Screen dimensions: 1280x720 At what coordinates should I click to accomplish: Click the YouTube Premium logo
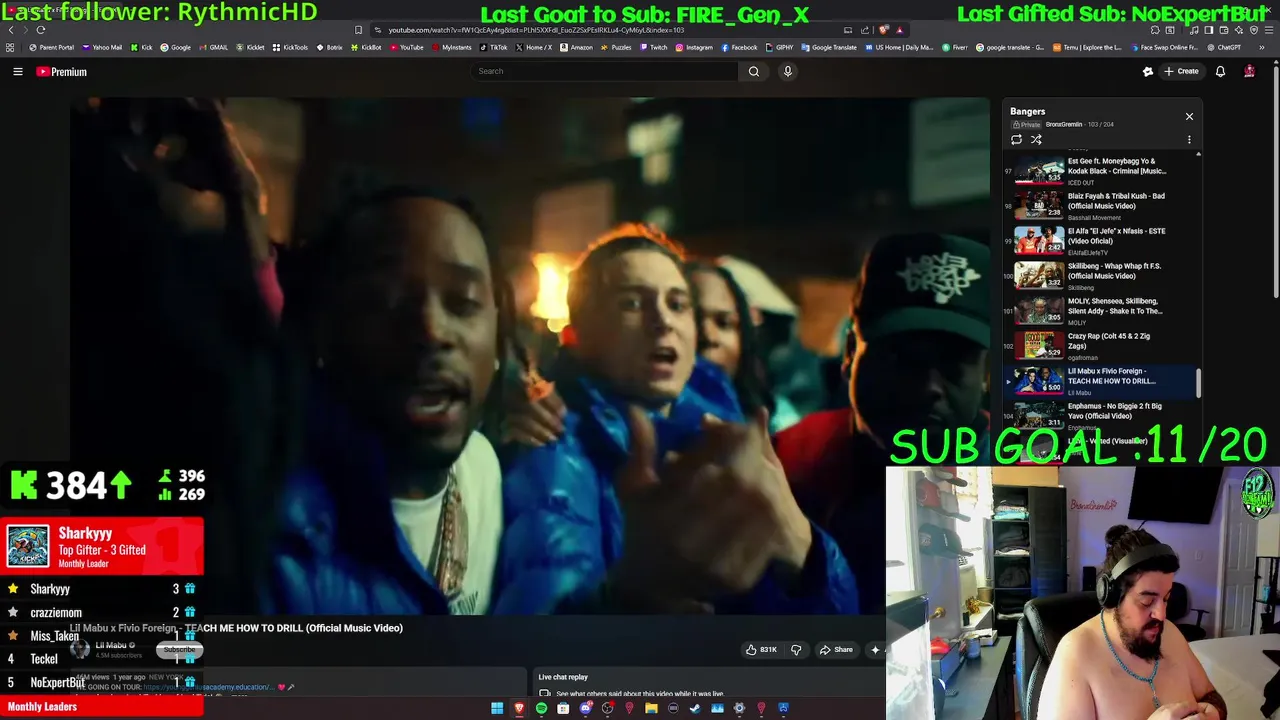tap(62, 72)
